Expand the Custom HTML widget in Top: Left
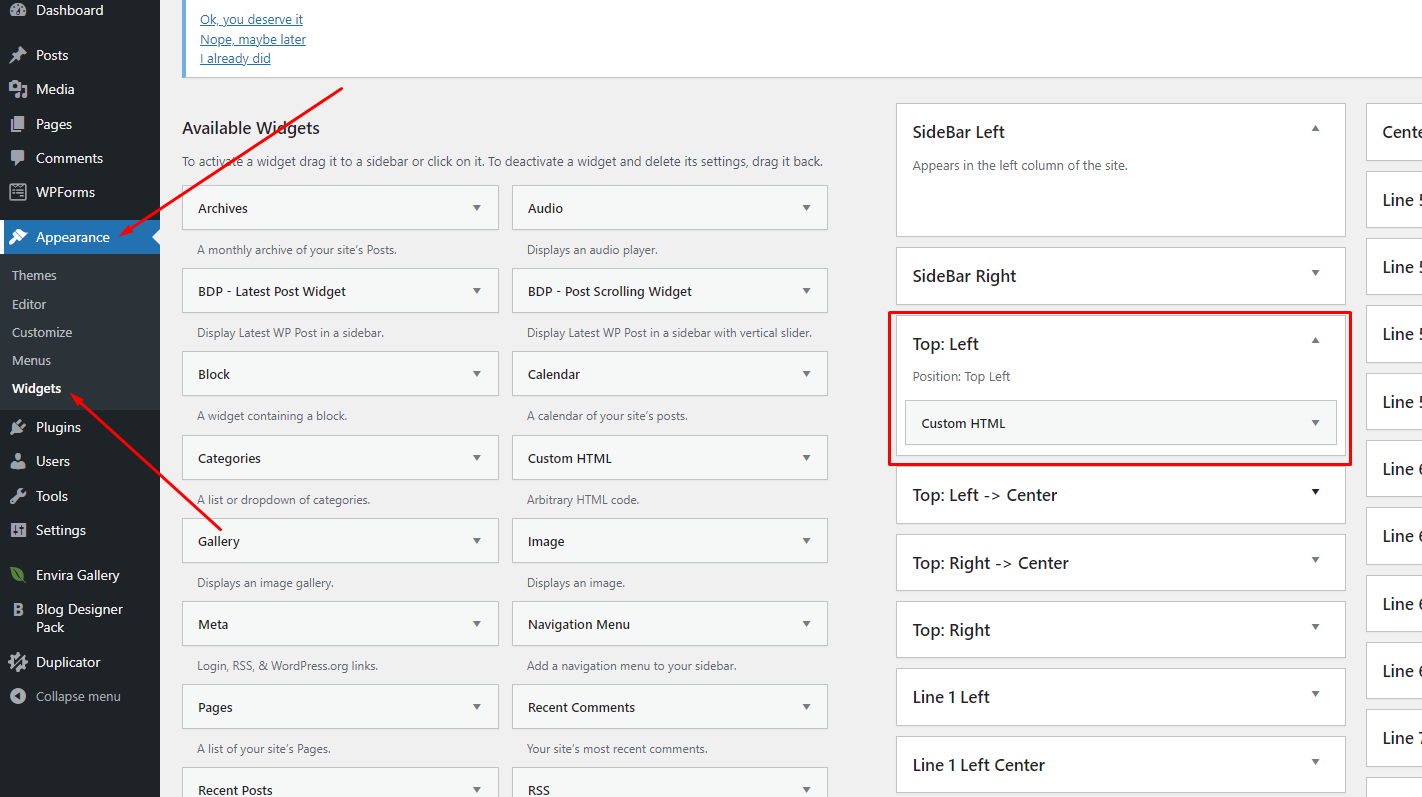 click(1315, 423)
